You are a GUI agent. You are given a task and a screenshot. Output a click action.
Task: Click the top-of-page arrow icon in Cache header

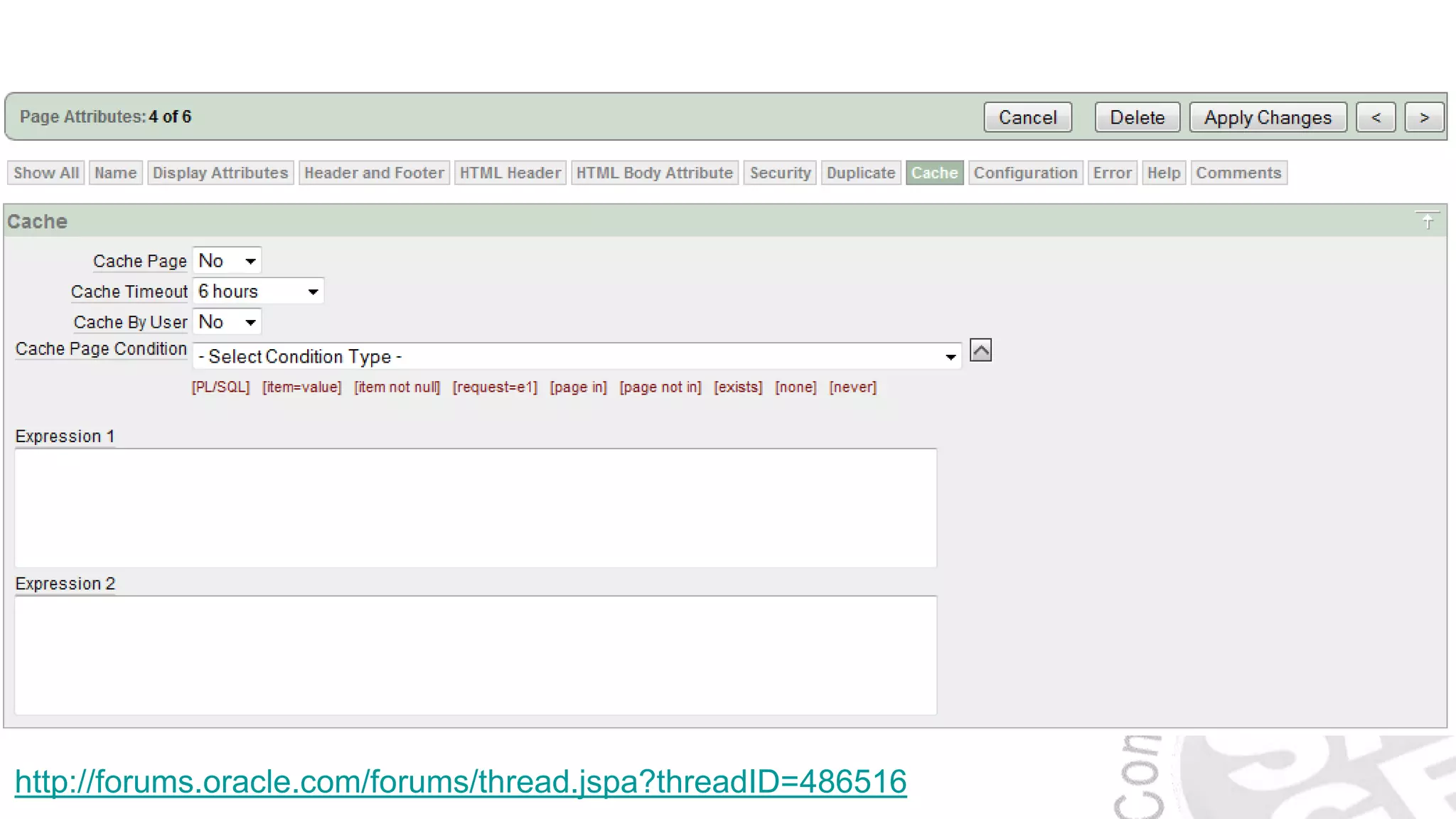click(x=1427, y=220)
